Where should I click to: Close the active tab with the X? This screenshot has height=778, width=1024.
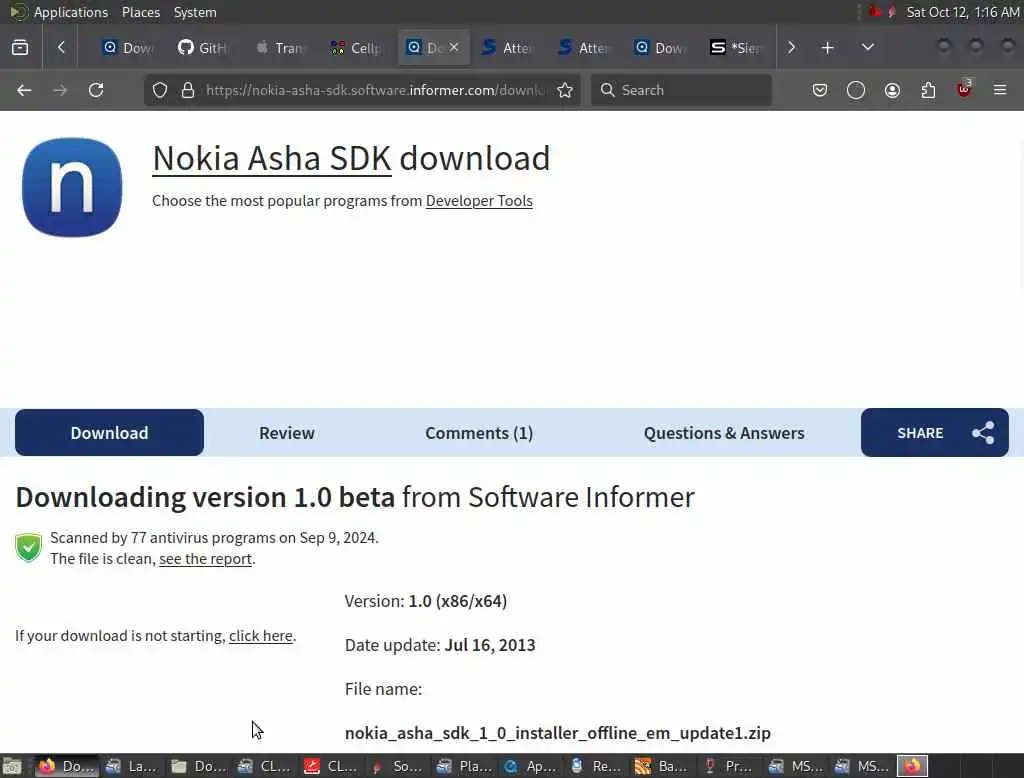pos(454,47)
